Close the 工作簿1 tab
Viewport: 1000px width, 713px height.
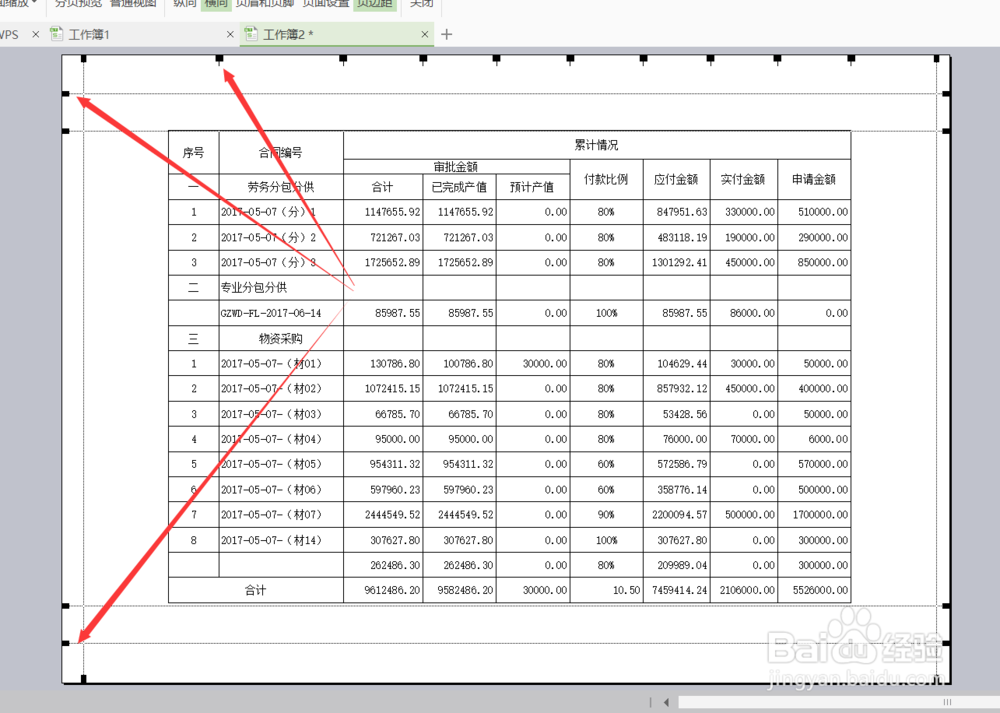pyautogui.click(x=229, y=34)
